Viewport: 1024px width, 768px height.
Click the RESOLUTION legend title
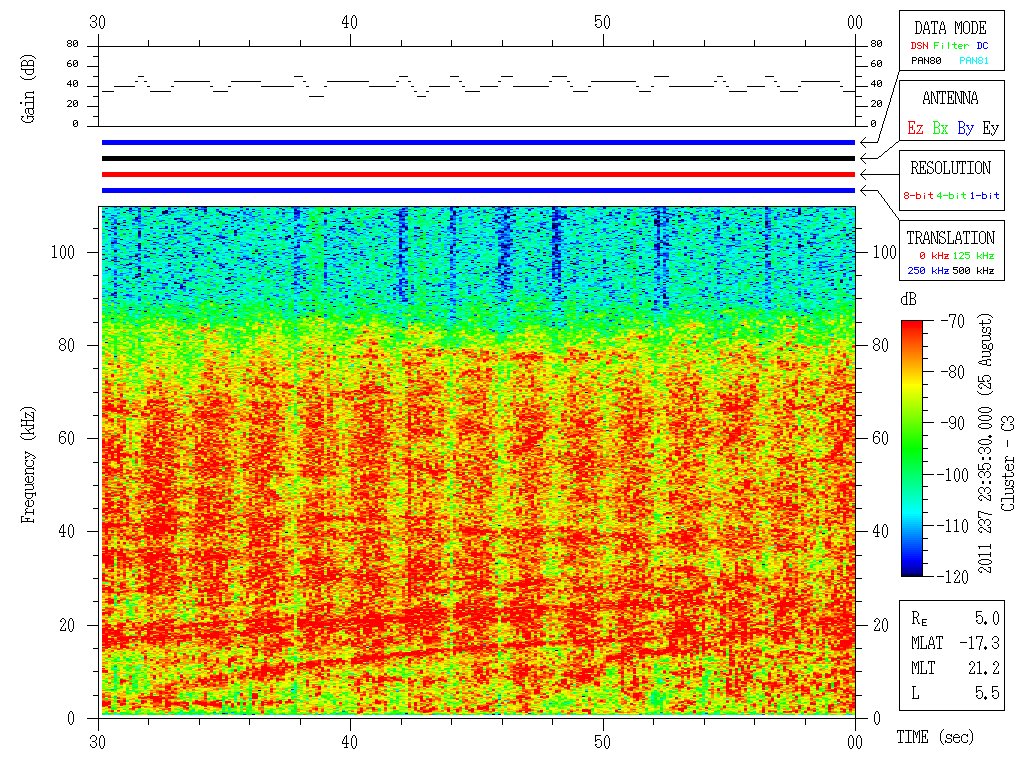click(x=950, y=168)
